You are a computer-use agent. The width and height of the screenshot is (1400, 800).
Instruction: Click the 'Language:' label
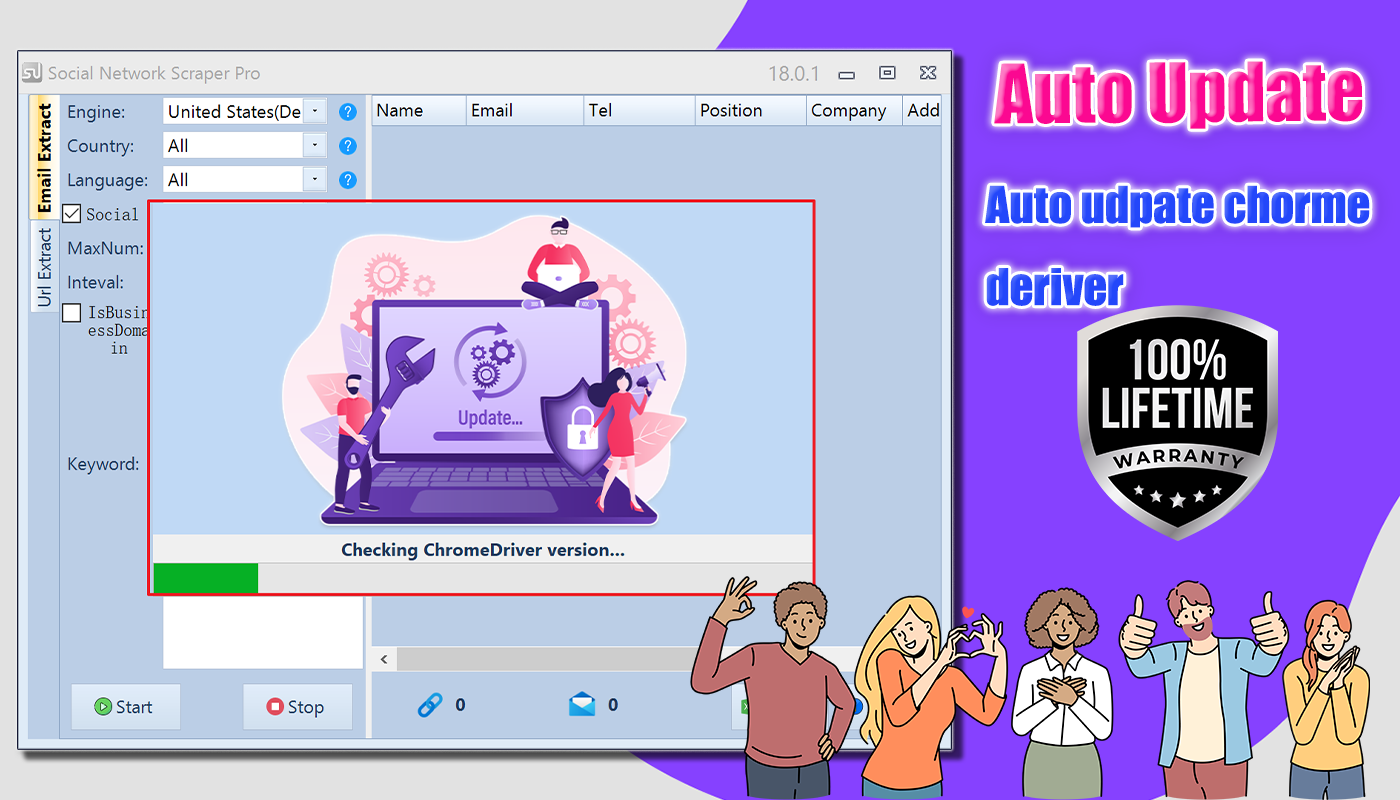pyautogui.click(x=107, y=180)
